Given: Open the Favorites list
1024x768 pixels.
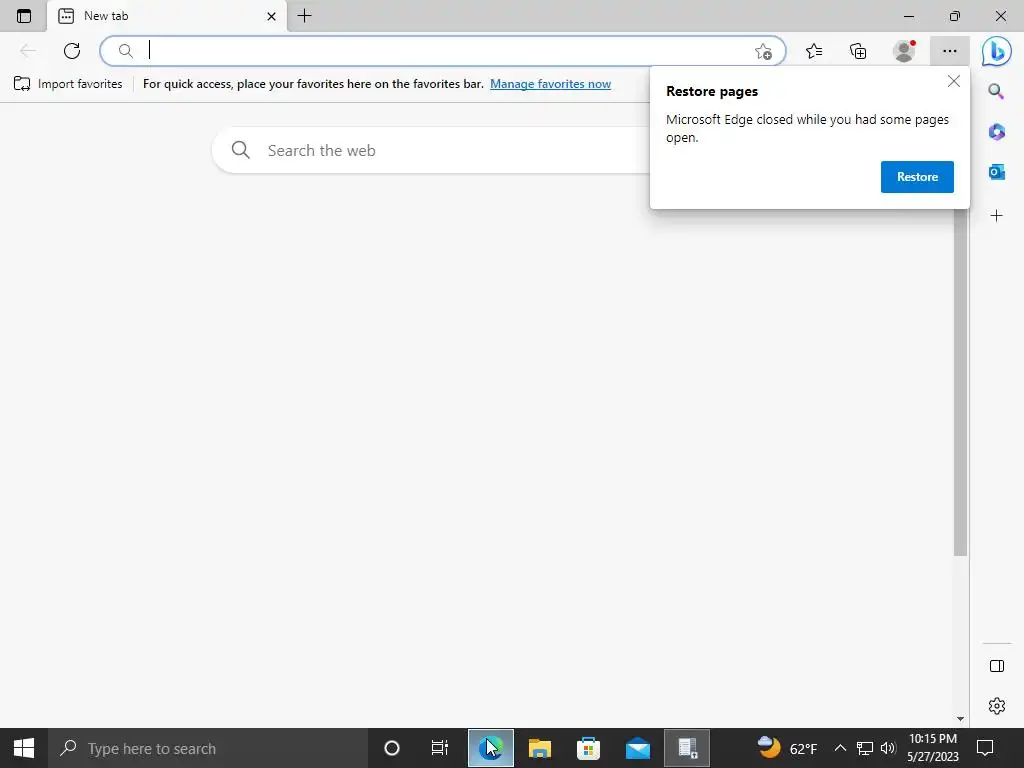Looking at the screenshot, I should [x=814, y=51].
